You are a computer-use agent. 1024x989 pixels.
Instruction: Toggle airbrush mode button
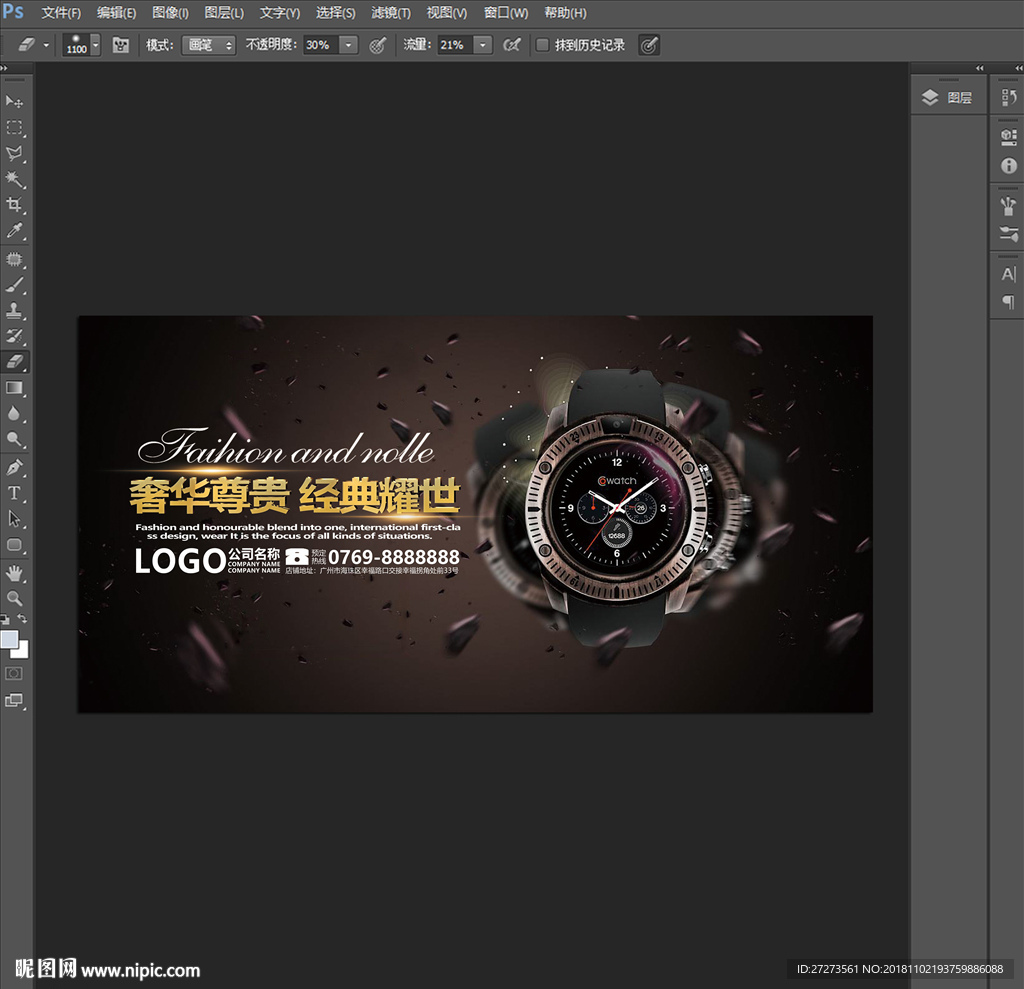(512, 45)
